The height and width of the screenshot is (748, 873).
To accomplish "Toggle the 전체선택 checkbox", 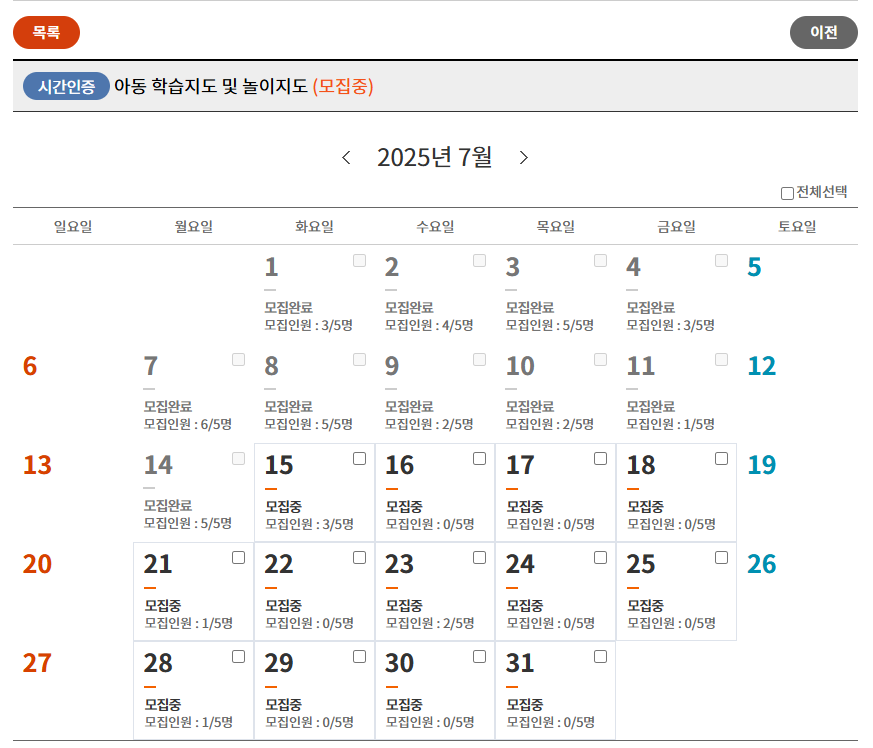I will click(787, 193).
